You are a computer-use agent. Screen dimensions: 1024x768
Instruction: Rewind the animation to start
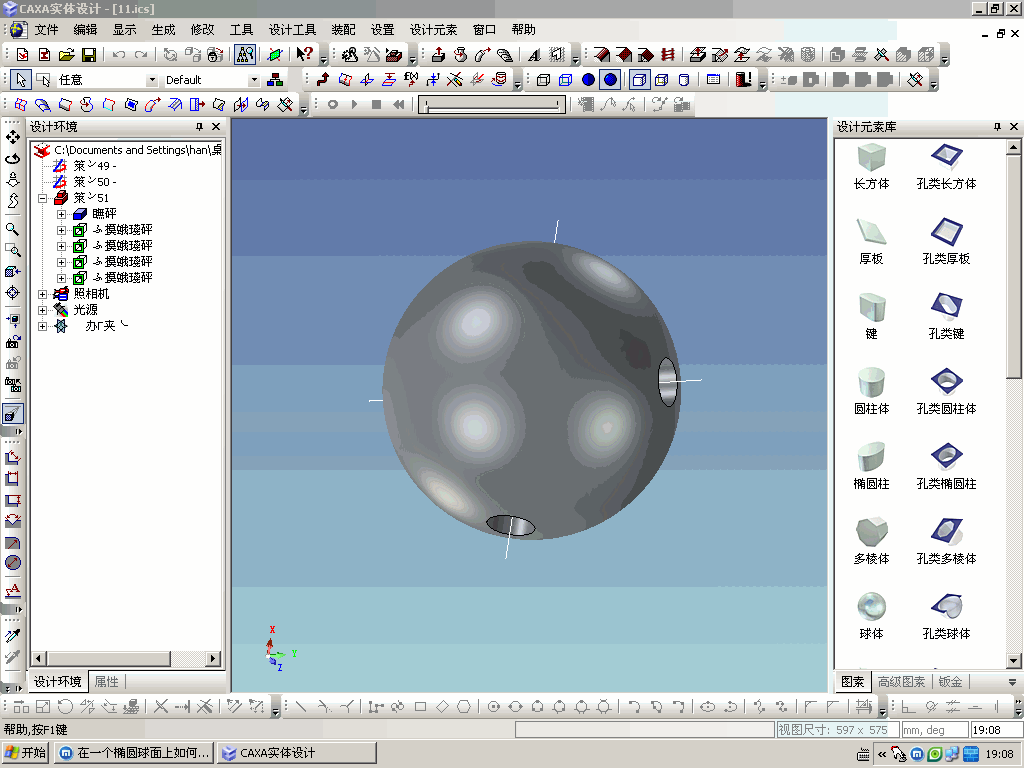coord(398,104)
